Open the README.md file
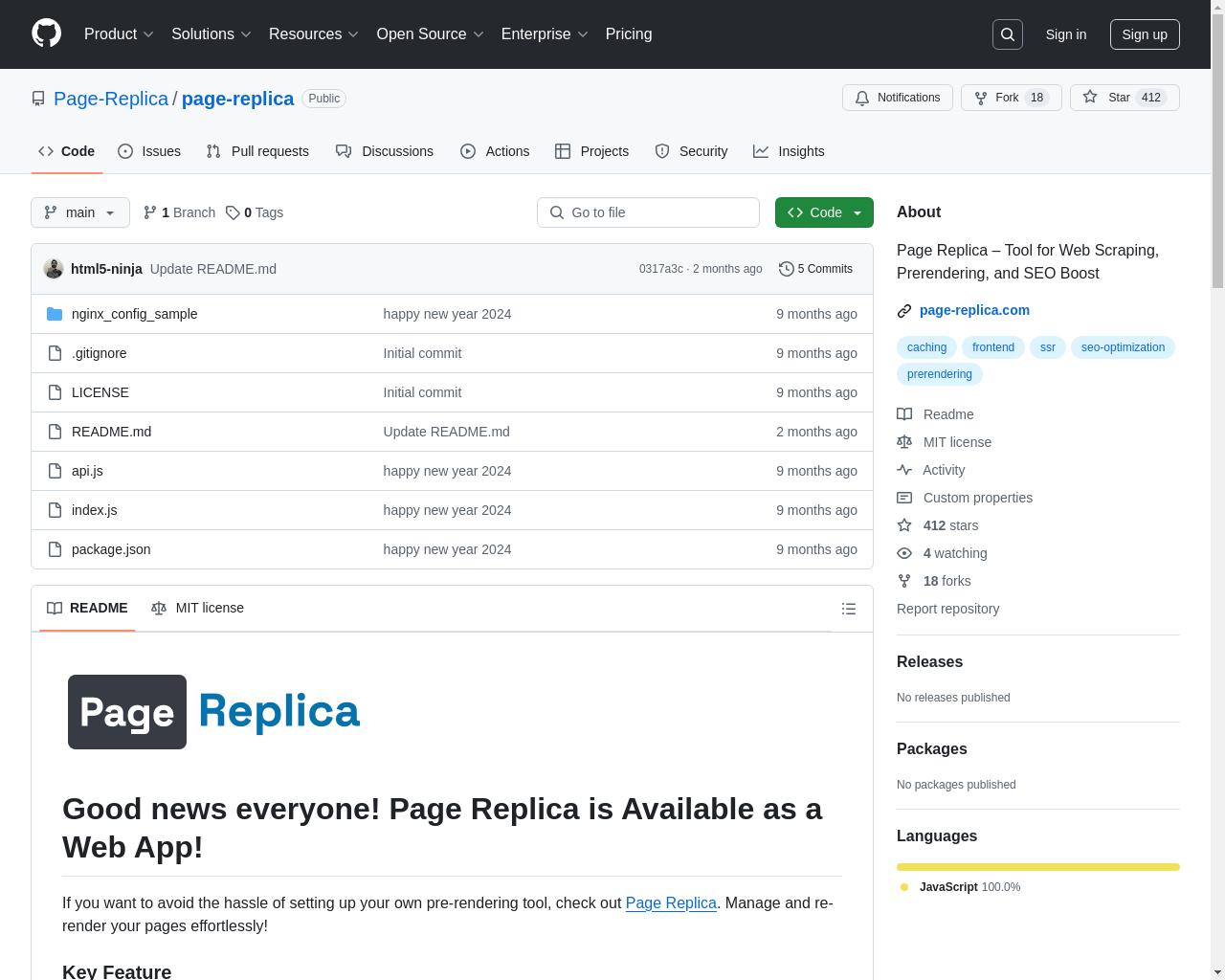The height and width of the screenshot is (980, 1225). coord(111,432)
